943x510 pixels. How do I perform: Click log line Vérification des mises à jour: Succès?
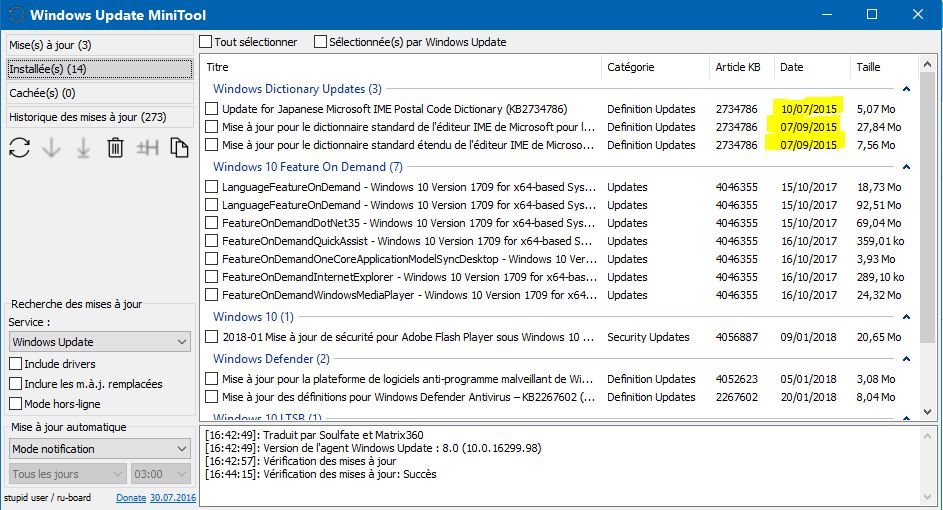321,474
